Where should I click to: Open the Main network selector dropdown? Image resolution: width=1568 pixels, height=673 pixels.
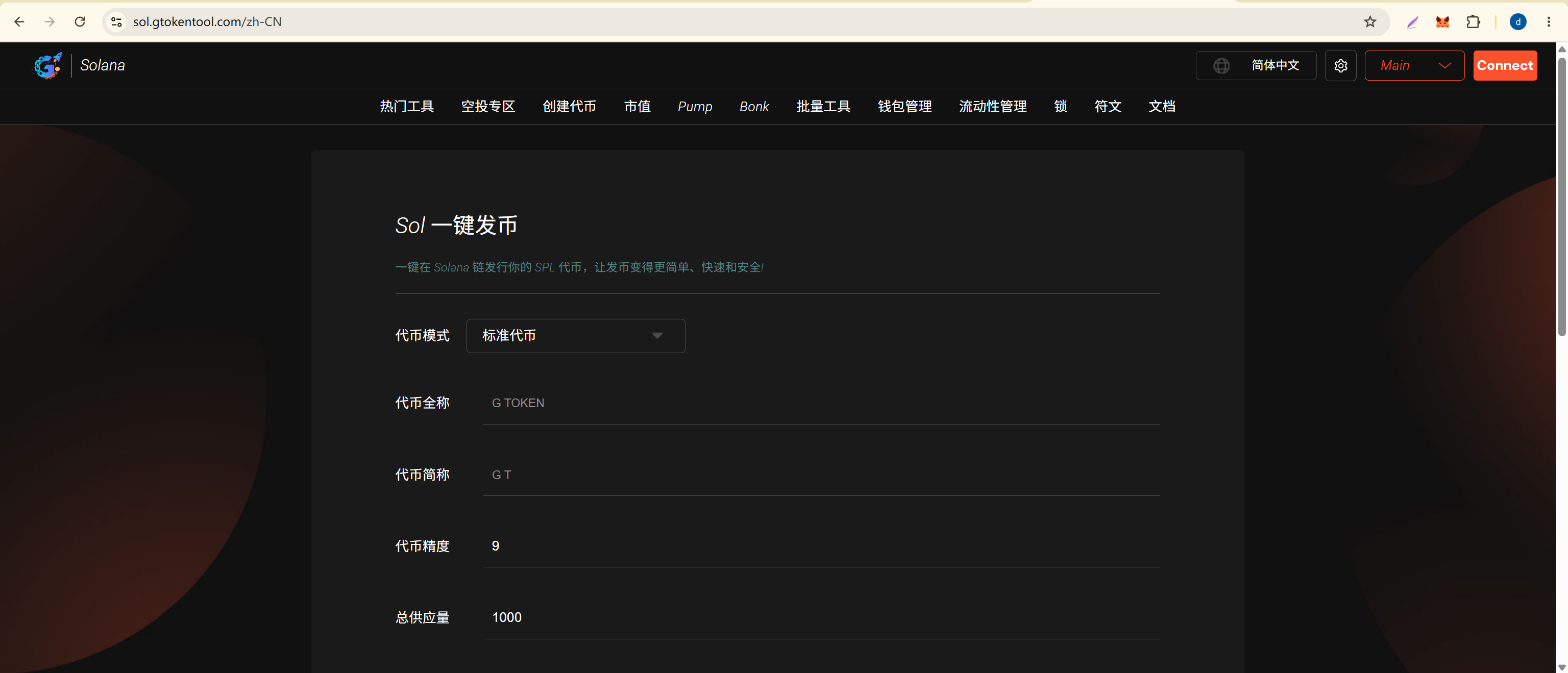pyautogui.click(x=1414, y=66)
